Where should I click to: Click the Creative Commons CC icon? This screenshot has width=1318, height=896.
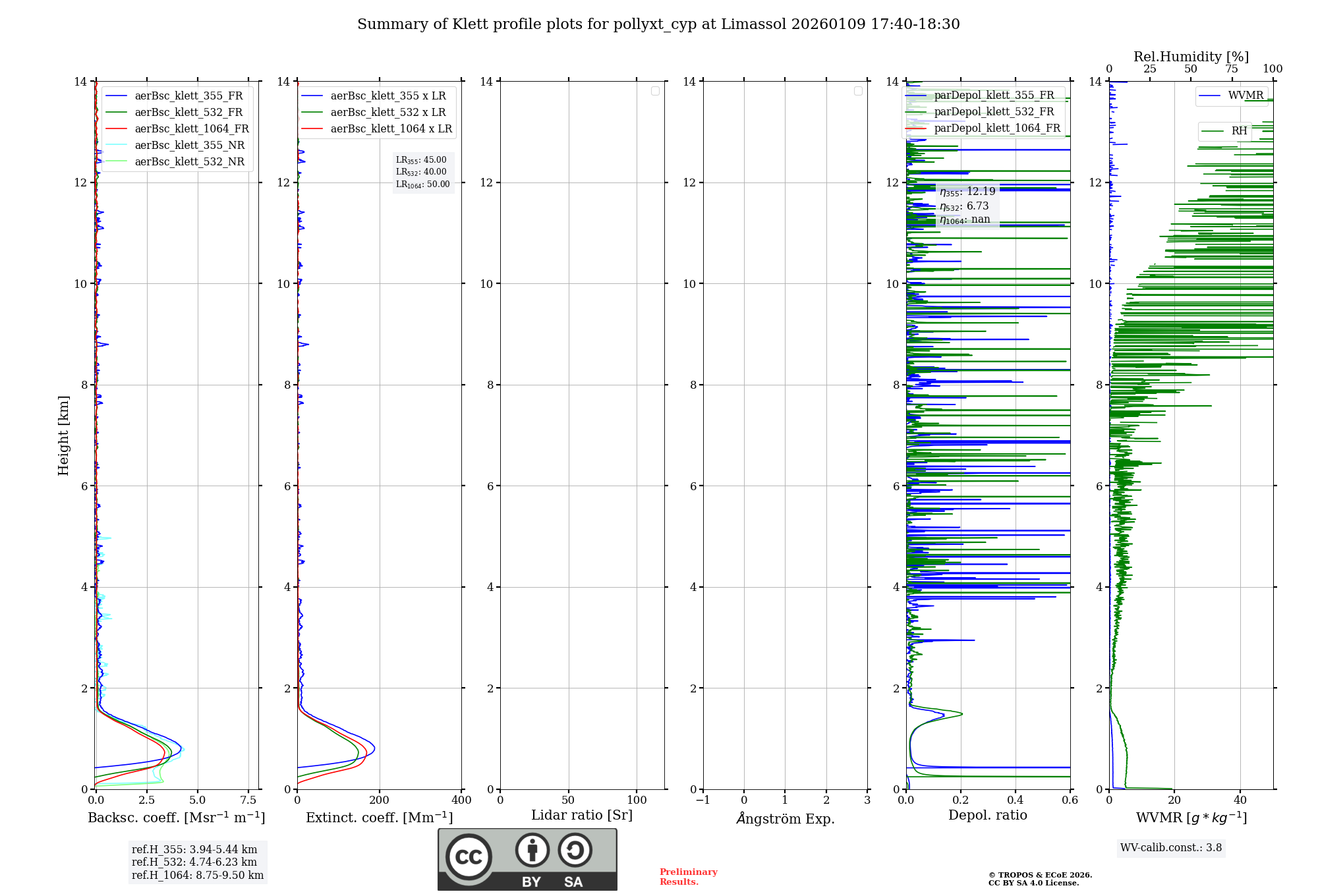tap(469, 857)
